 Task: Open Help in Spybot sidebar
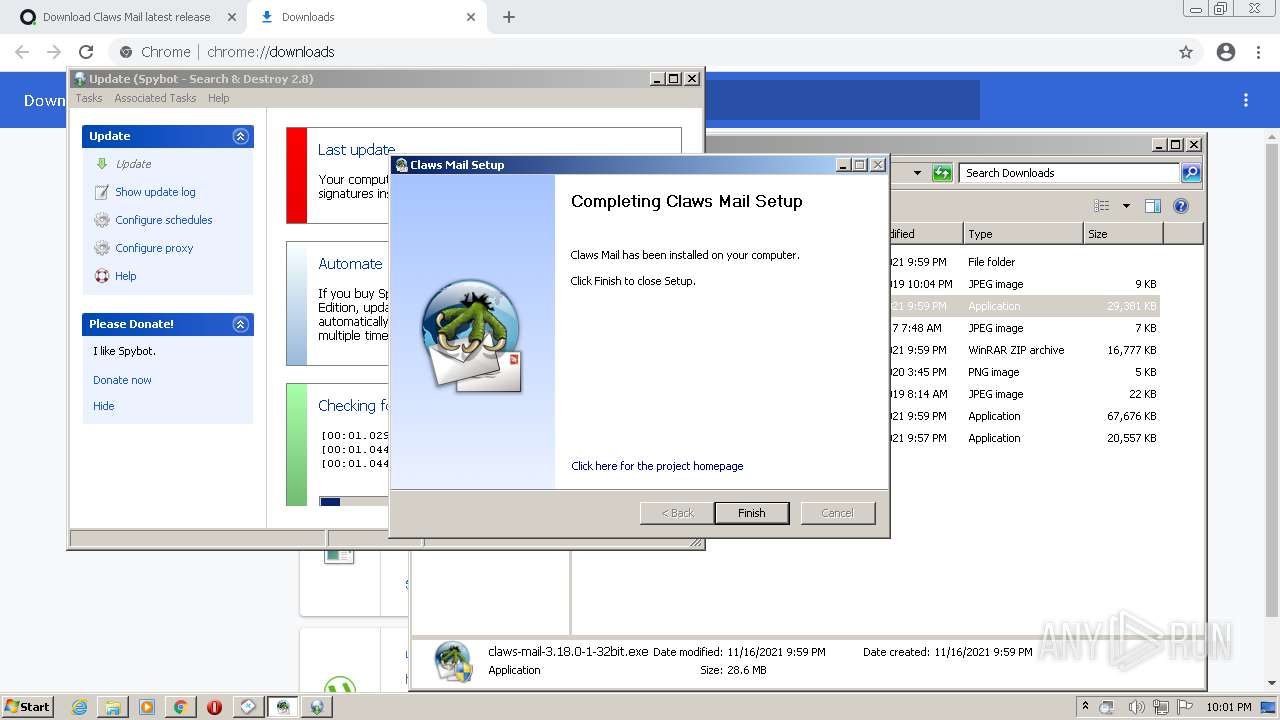coord(125,276)
